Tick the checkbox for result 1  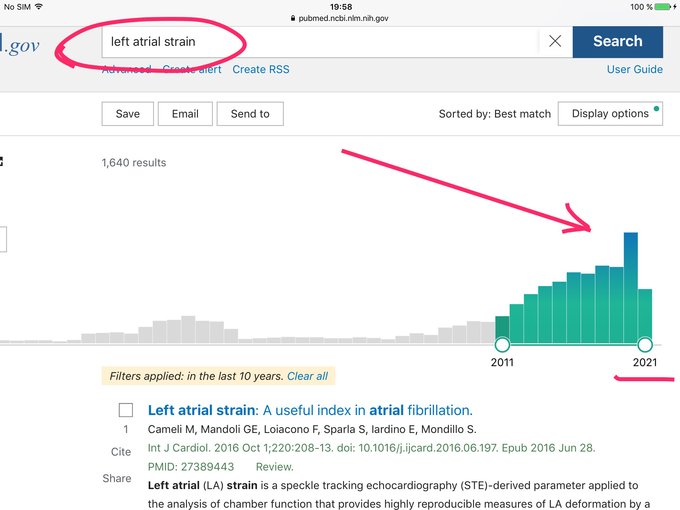pyautogui.click(x=126, y=410)
